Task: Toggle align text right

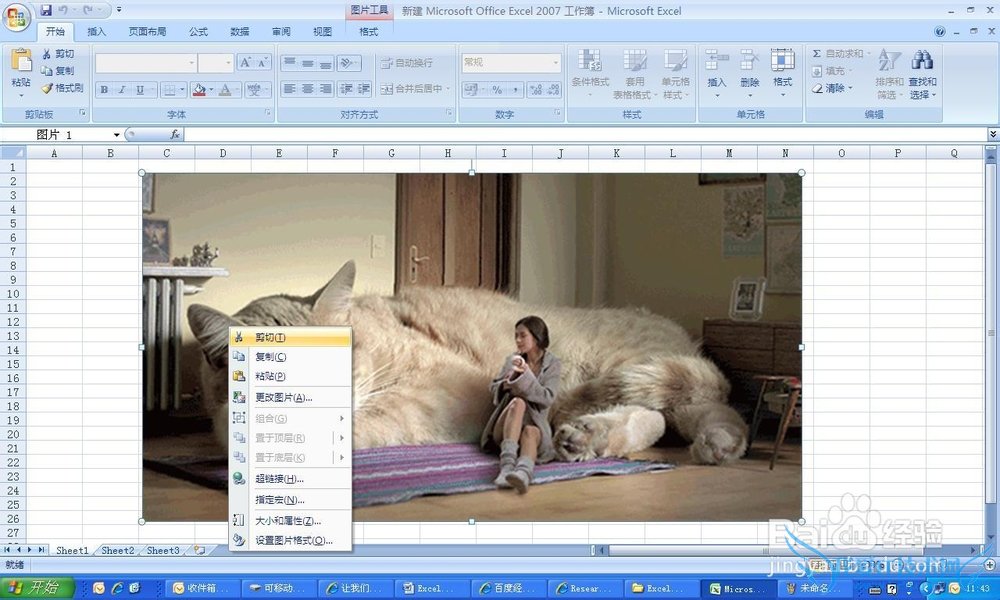Action: coord(325,89)
